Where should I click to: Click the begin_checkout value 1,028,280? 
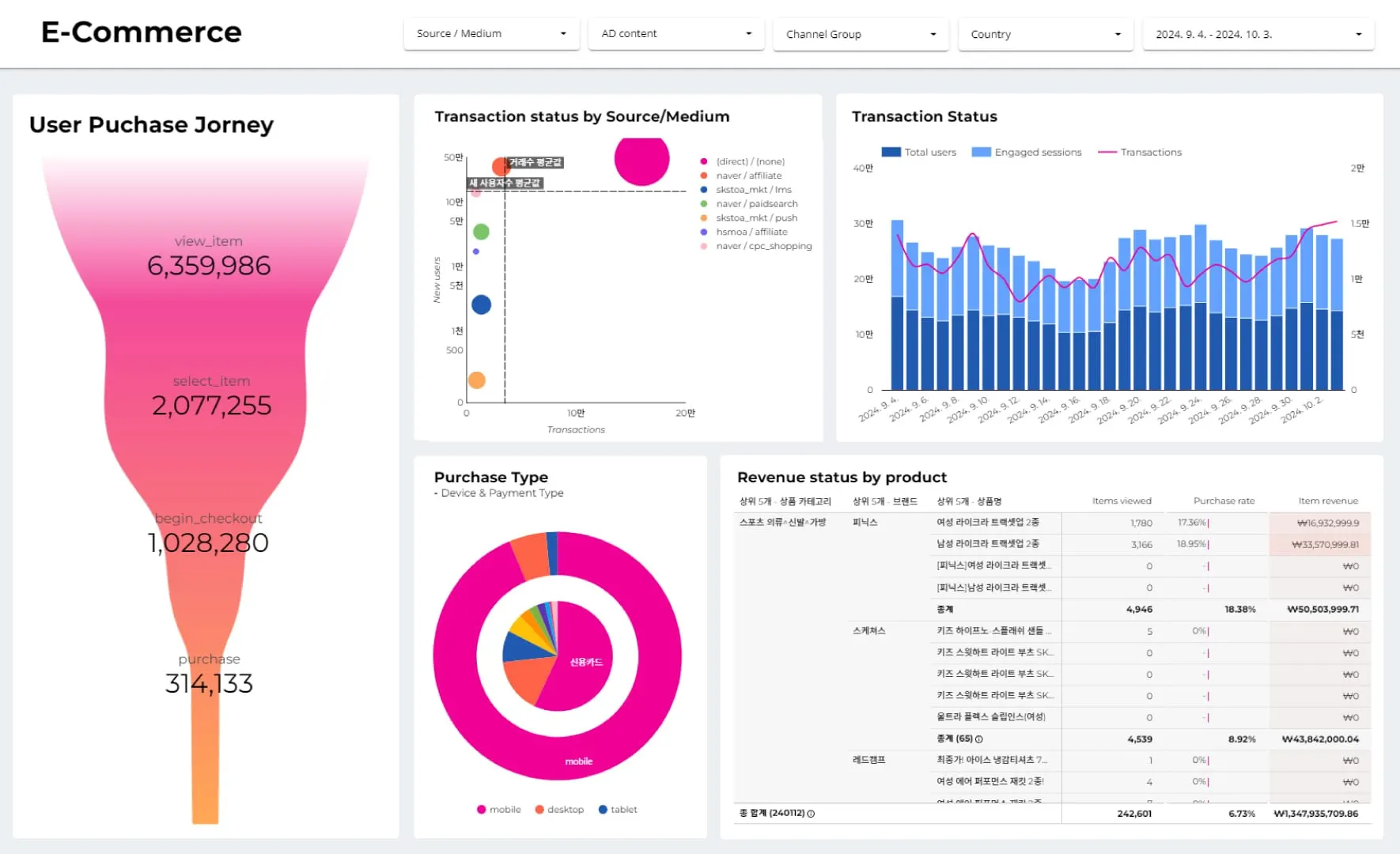(208, 543)
